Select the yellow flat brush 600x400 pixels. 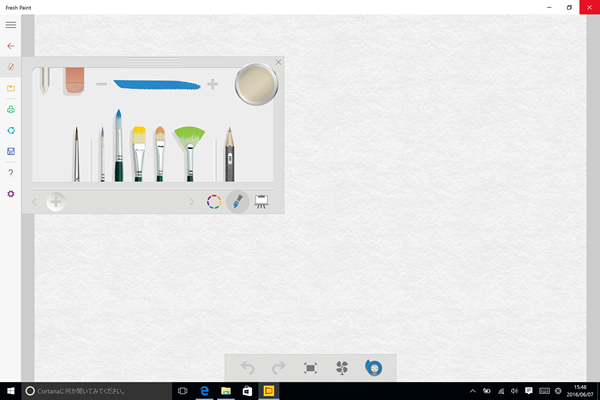tap(138, 150)
